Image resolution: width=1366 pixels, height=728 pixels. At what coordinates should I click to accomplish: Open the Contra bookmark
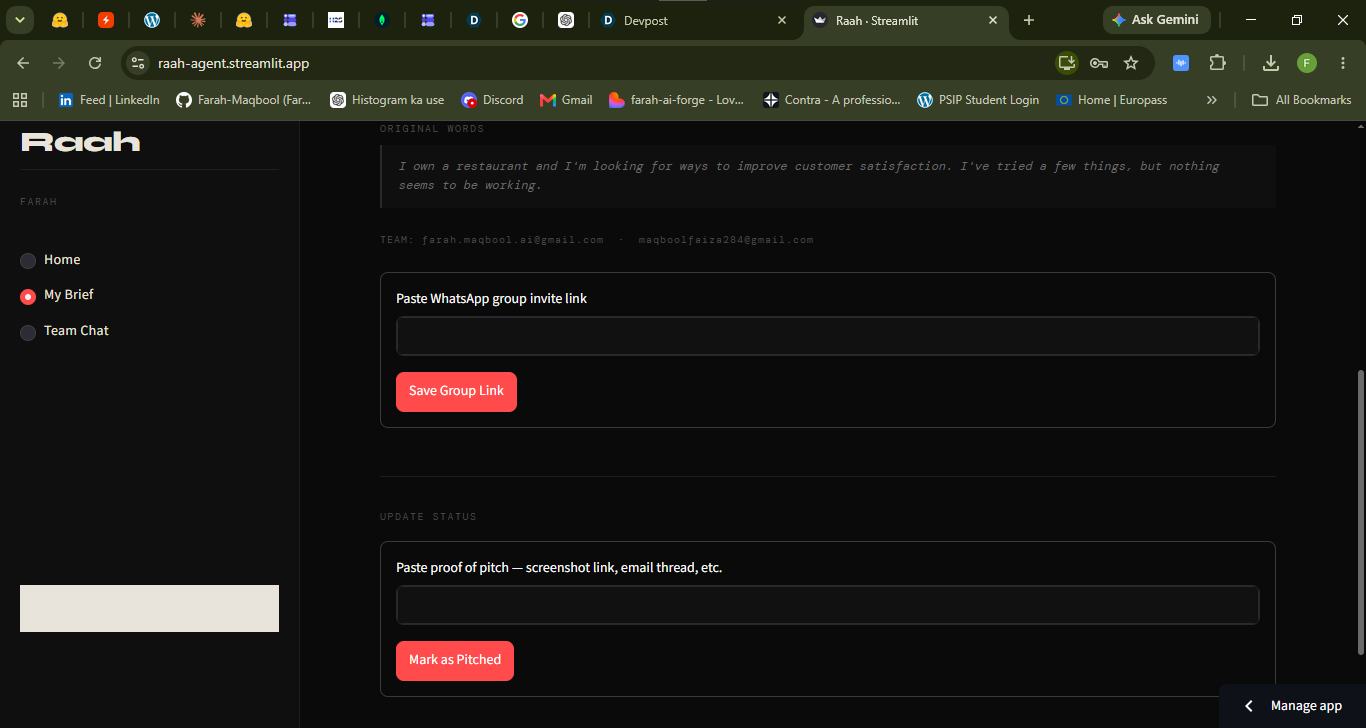(831, 100)
